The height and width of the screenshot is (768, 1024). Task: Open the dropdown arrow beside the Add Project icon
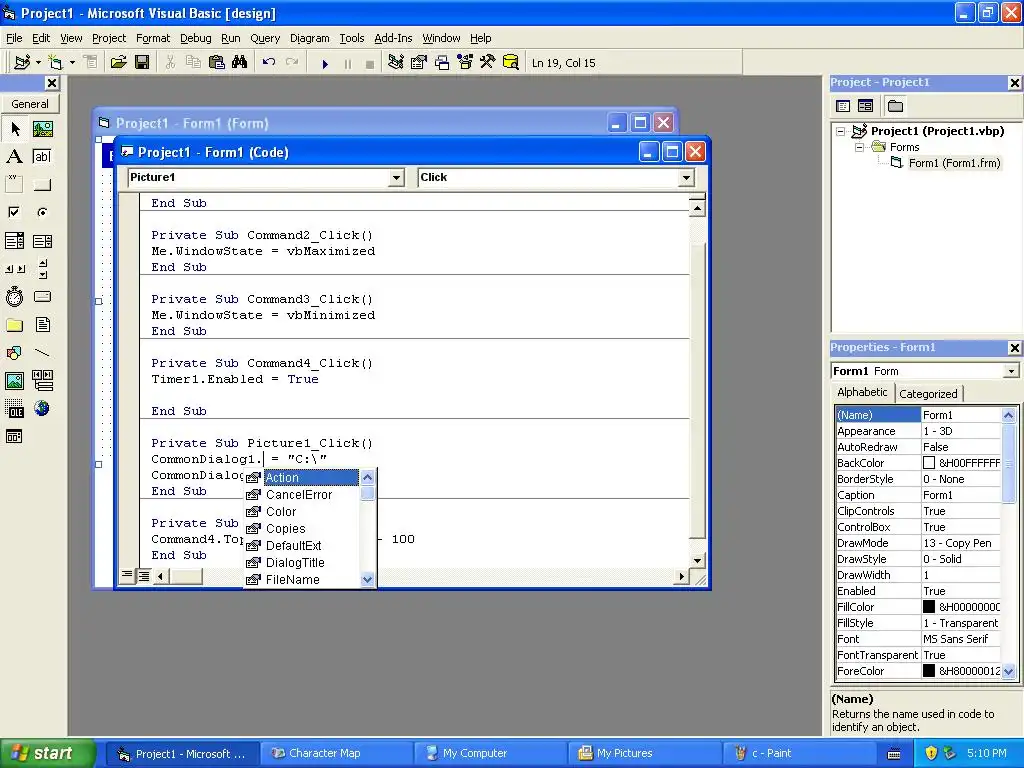38,63
